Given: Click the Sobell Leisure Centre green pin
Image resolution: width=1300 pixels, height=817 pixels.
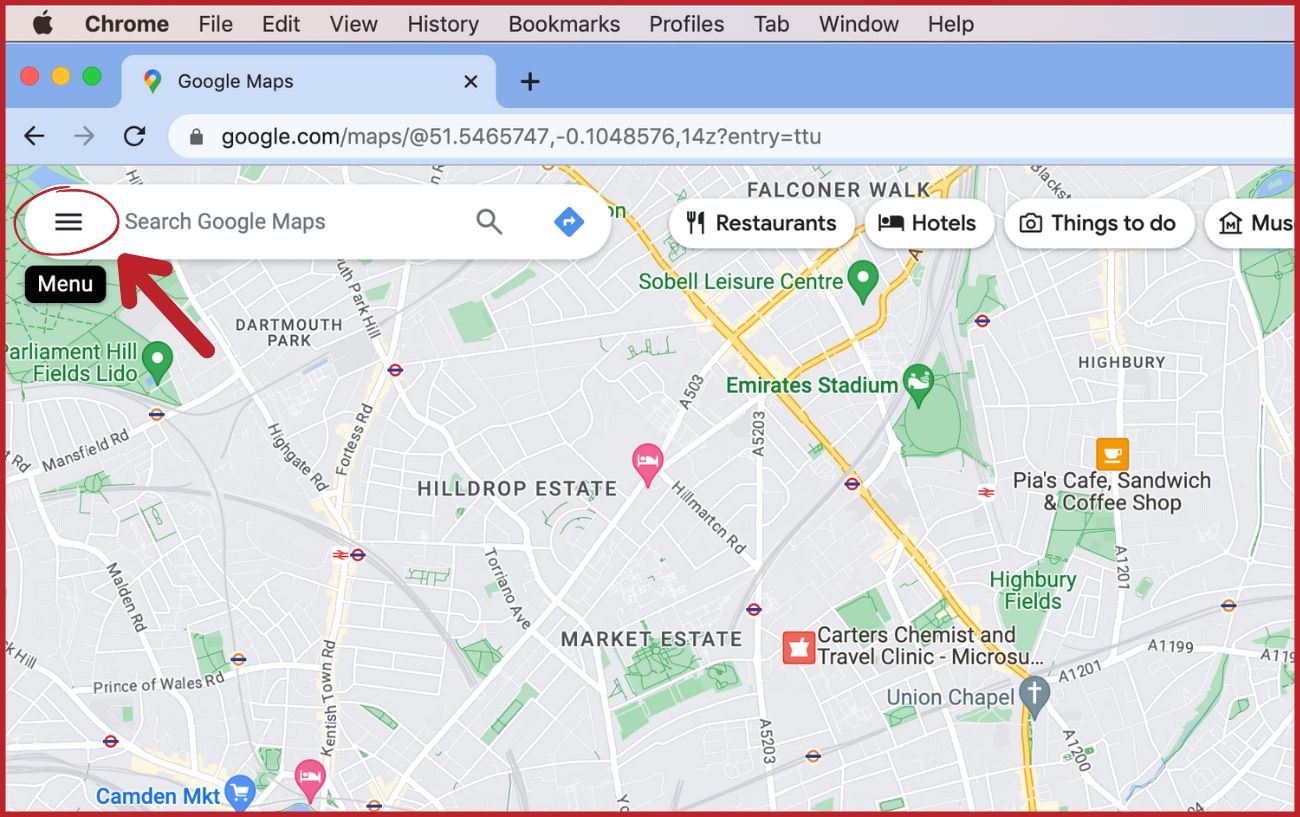Looking at the screenshot, I should click(863, 282).
